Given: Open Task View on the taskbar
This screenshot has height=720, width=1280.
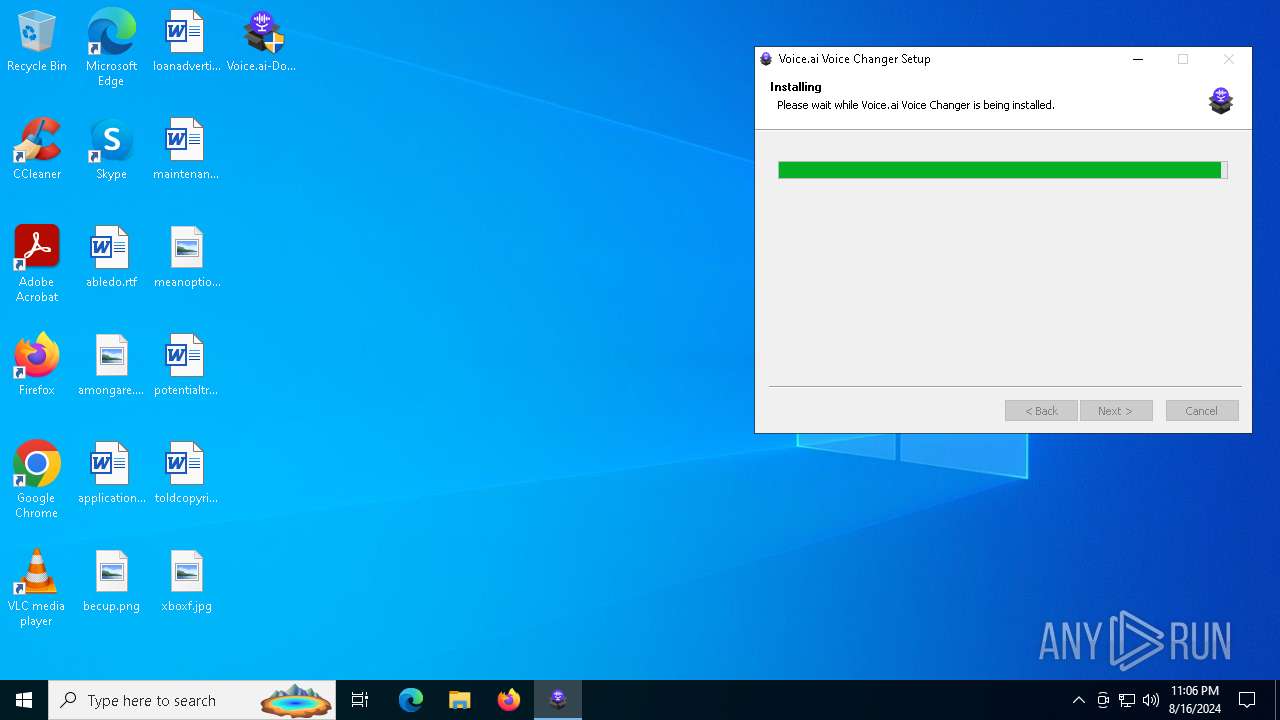Looking at the screenshot, I should pos(360,700).
